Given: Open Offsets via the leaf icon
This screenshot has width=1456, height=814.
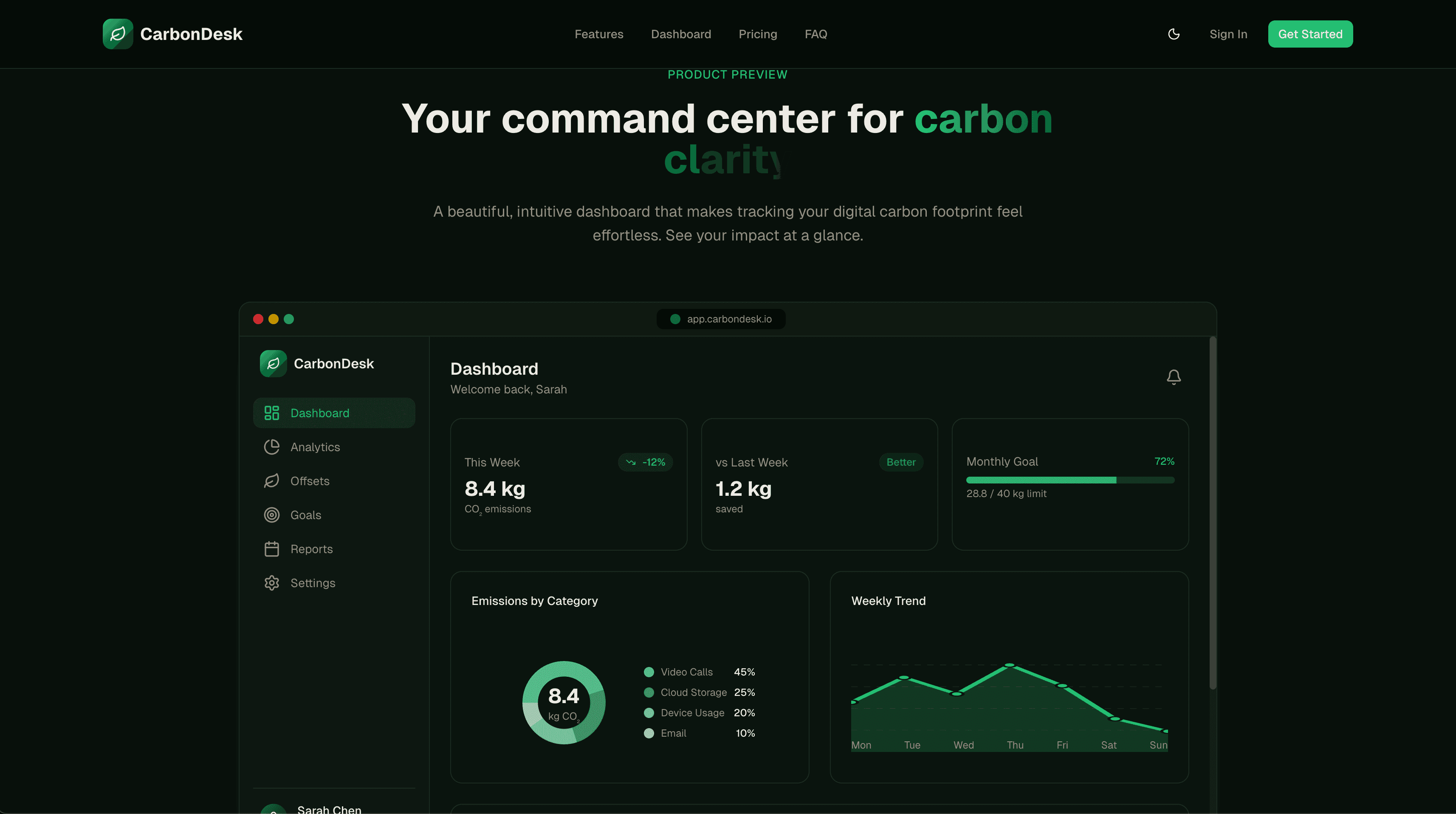Looking at the screenshot, I should coord(272,480).
